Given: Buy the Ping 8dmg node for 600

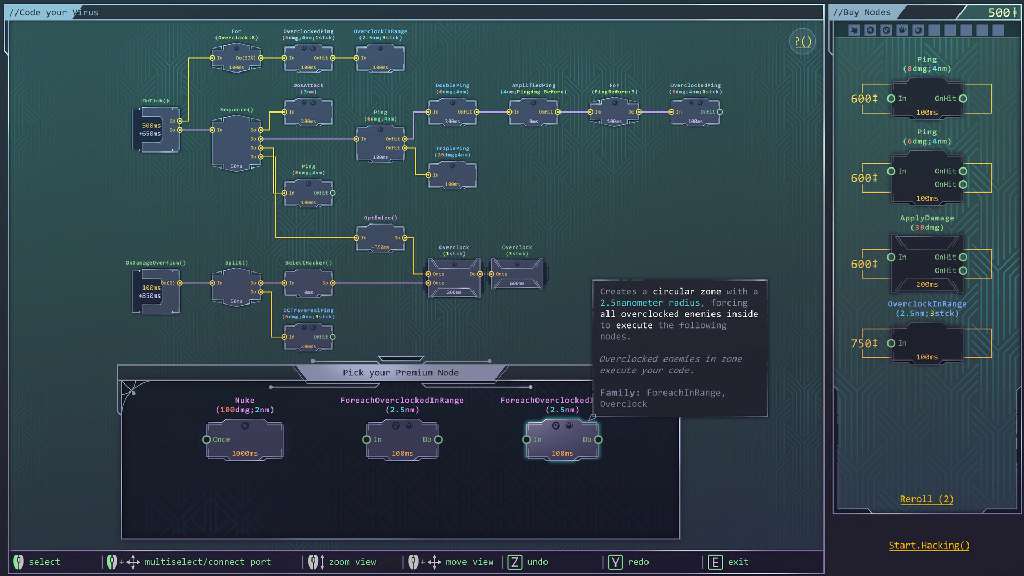Looking at the screenshot, I should point(927,99).
